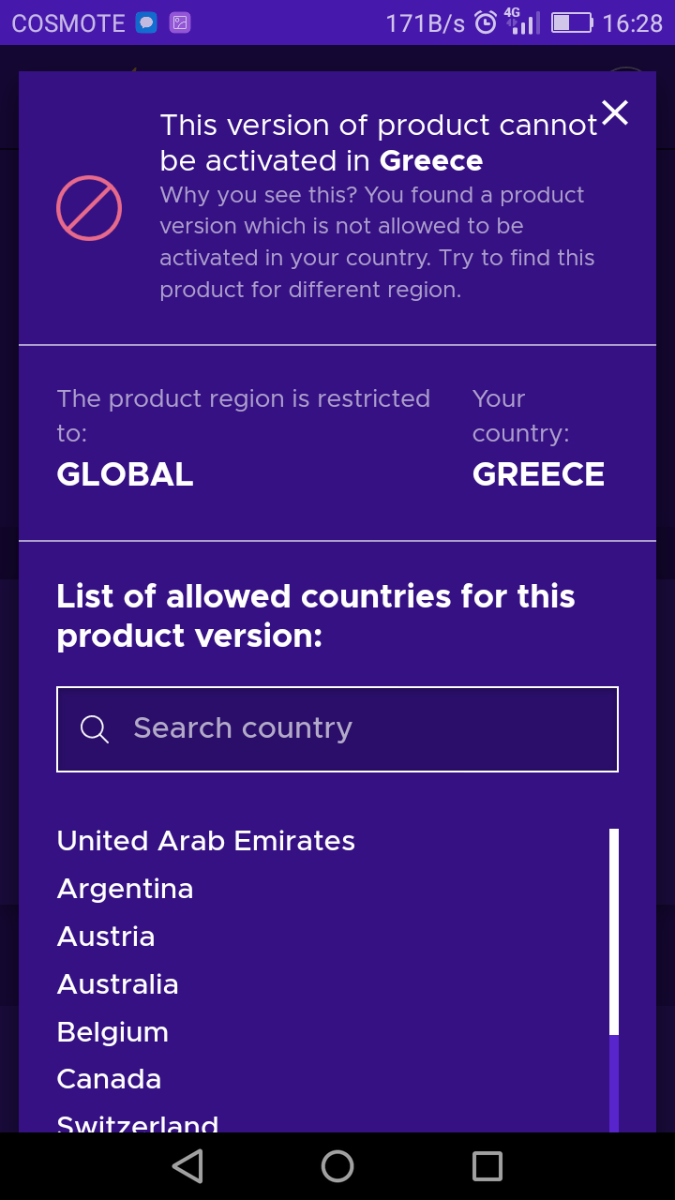This screenshot has width=675, height=1200.
Task: Open recent apps with square button
Action: [x=487, y=1166]
